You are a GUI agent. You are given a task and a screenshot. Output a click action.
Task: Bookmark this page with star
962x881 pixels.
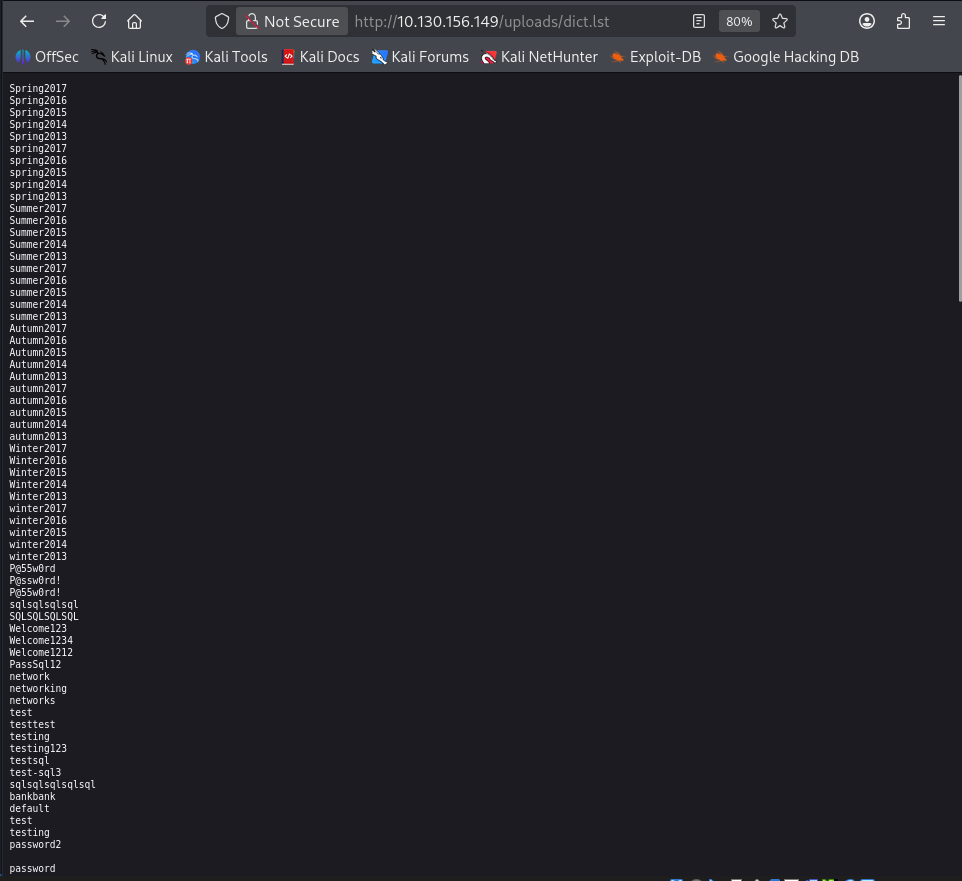tap(780, 21)
